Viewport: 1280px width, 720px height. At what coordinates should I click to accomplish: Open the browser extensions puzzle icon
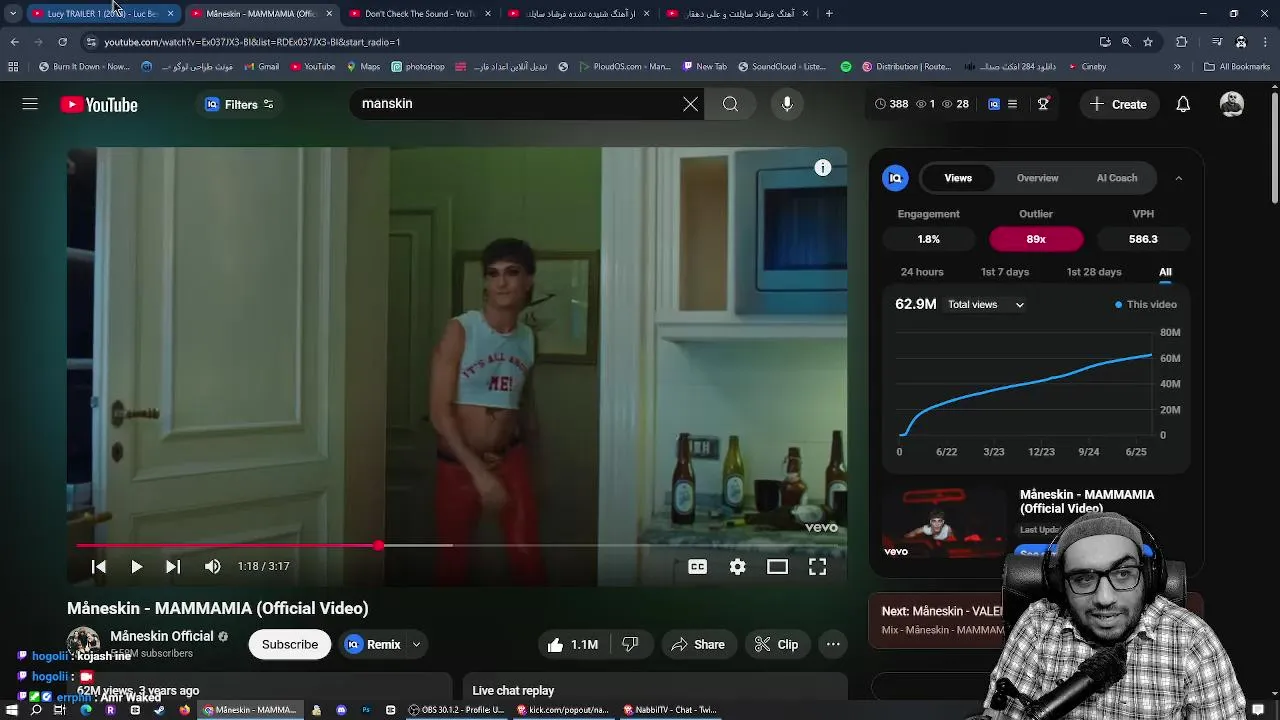(x=1181, y=42)
